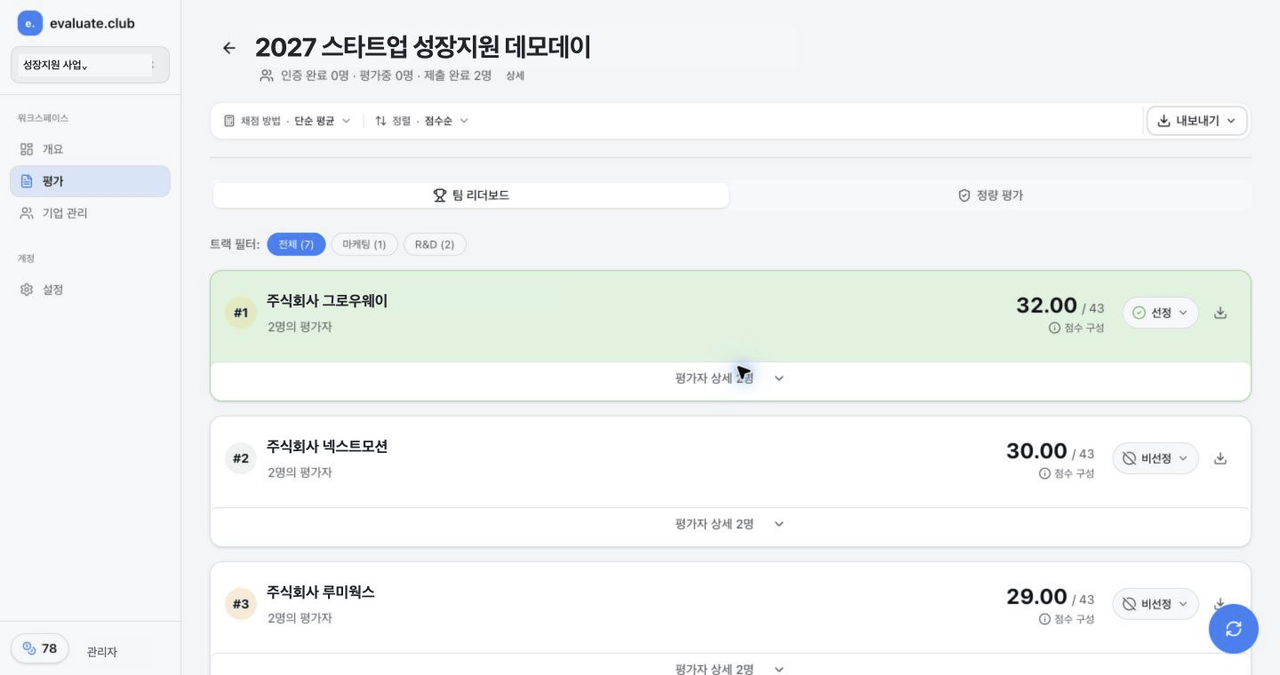Select 평가 in the sidebar
The image size is (1280, 675).
(x=90, y=181)
